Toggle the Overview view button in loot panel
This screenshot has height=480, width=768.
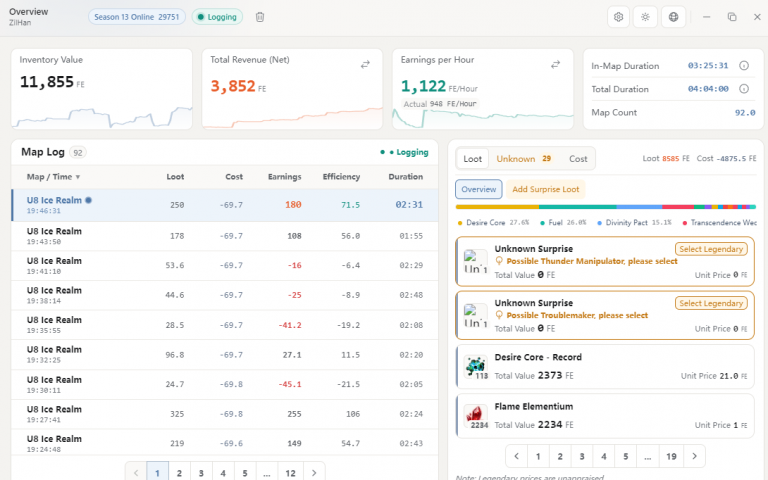click(479, 189)
